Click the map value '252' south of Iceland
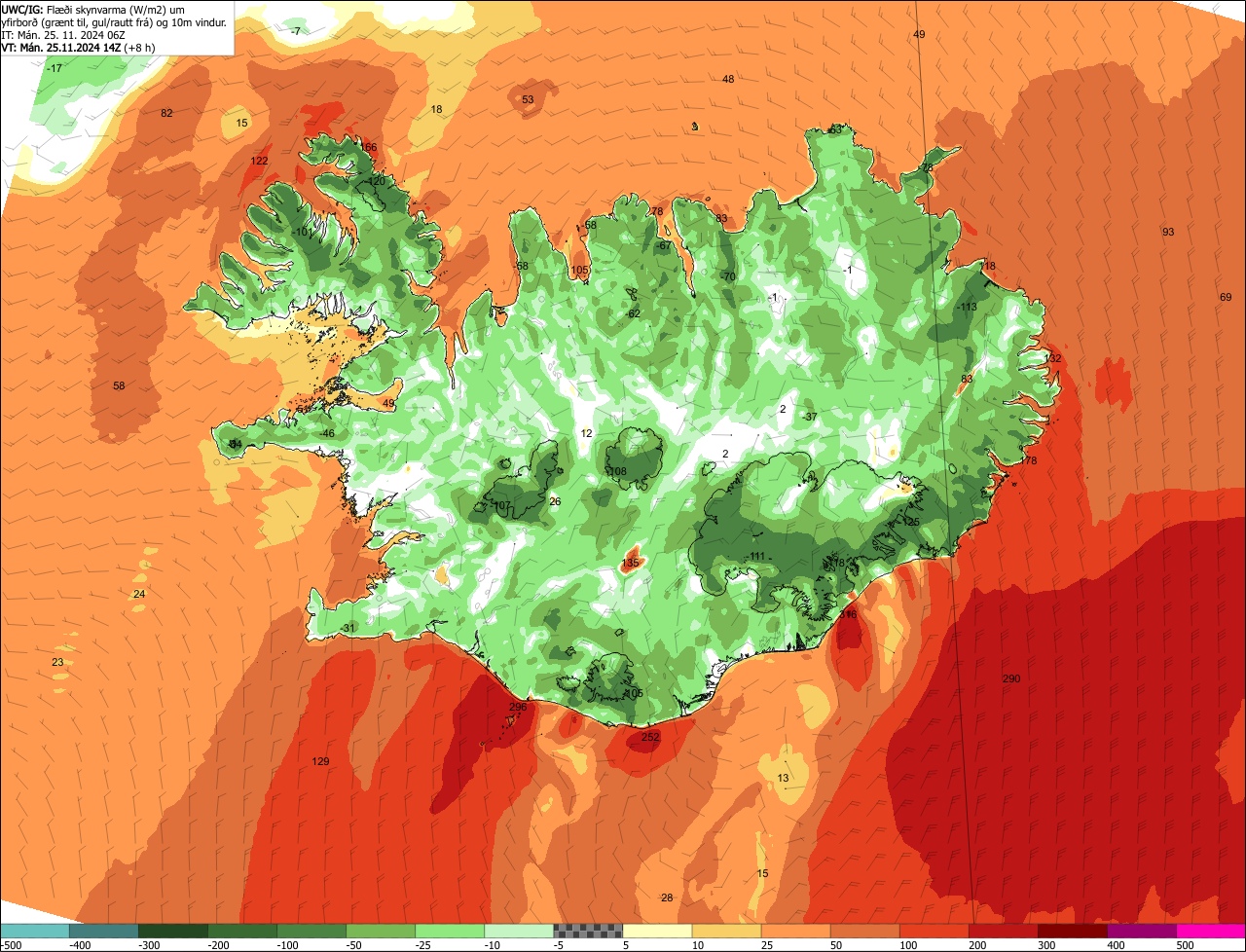Viewport: 1246px width, 952px height. pos(650,737)
